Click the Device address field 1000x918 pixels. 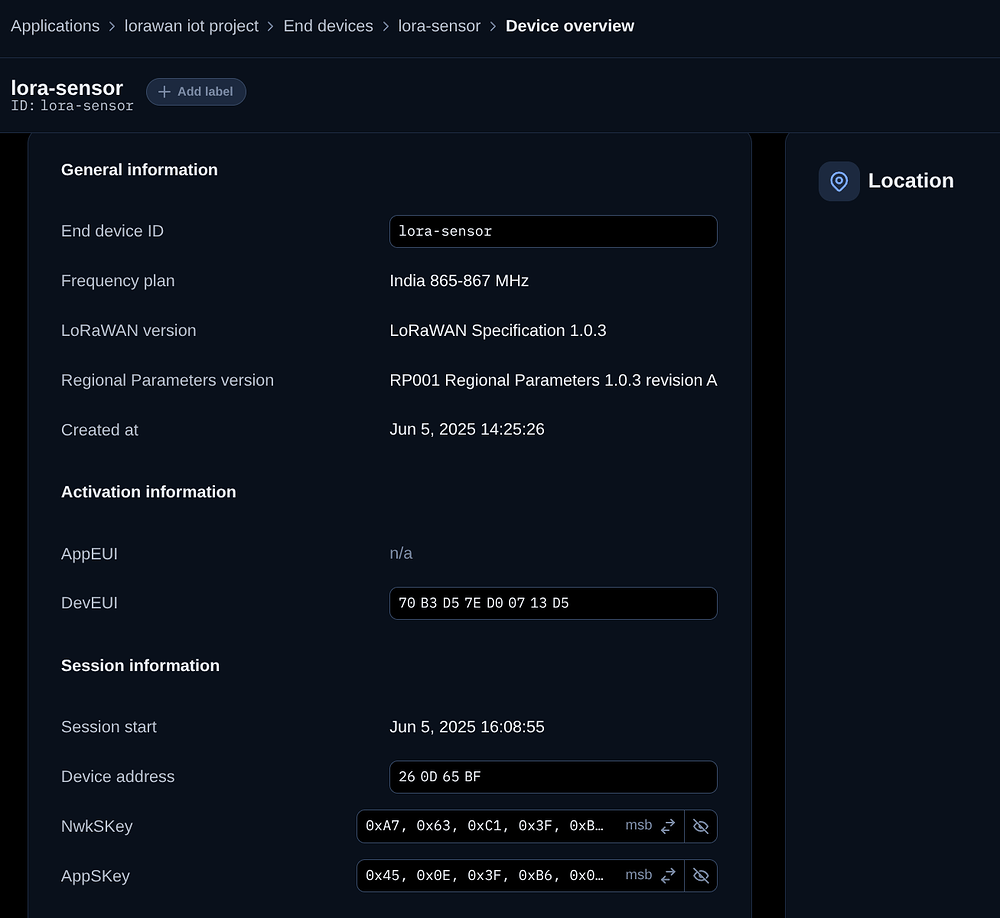point(553,777)
